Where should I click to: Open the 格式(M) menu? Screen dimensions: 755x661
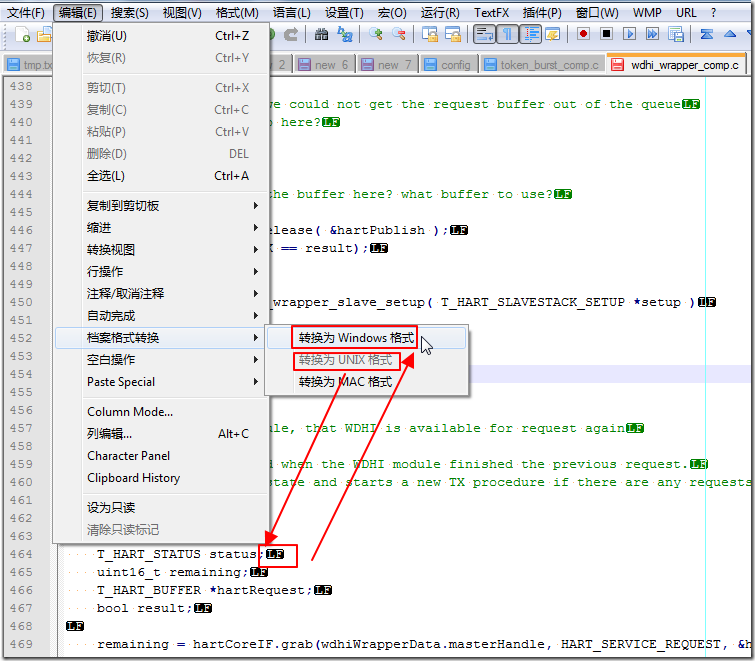pyautogui.click(x=237, y=13)
